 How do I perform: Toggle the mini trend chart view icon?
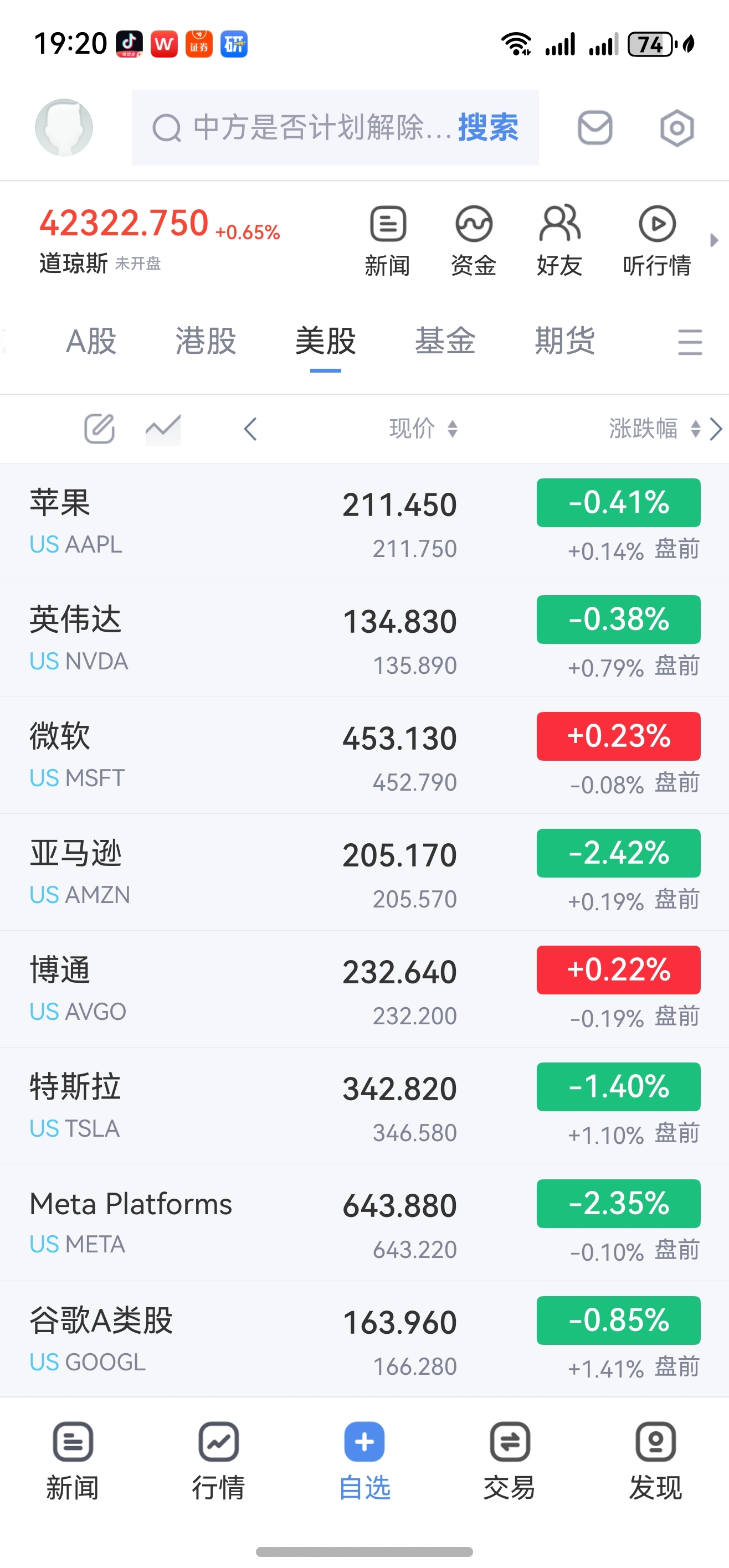[x=163, y=429]
